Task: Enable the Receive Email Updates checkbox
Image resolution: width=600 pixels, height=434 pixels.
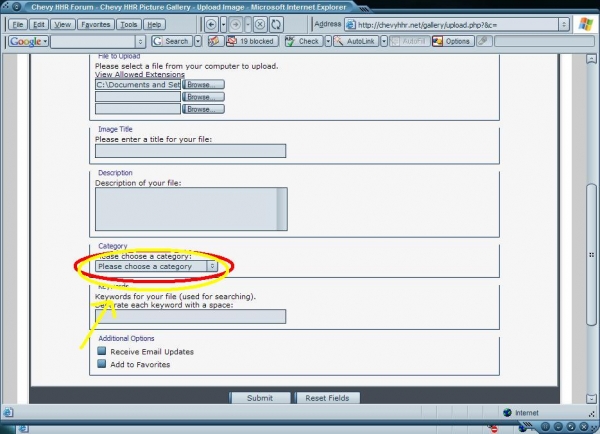Action: (x=102, y=352)
